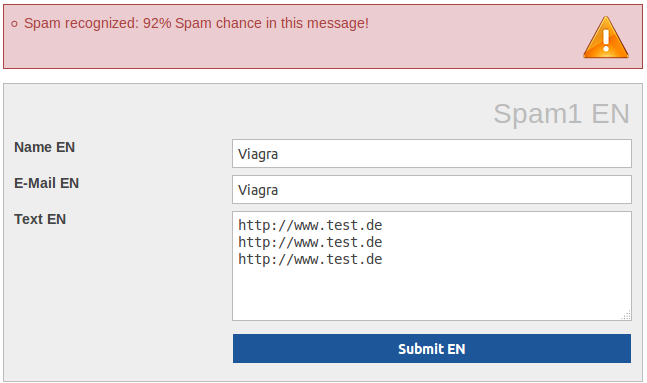Click the word Viagra in E-Mail EN field

click(258, 190)
